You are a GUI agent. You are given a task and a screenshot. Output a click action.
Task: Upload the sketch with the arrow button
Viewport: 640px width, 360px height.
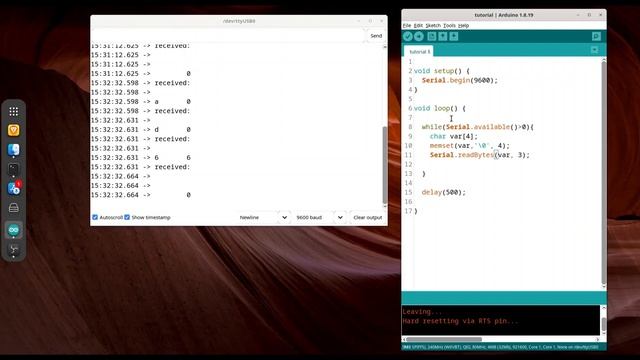coord(419,36)
